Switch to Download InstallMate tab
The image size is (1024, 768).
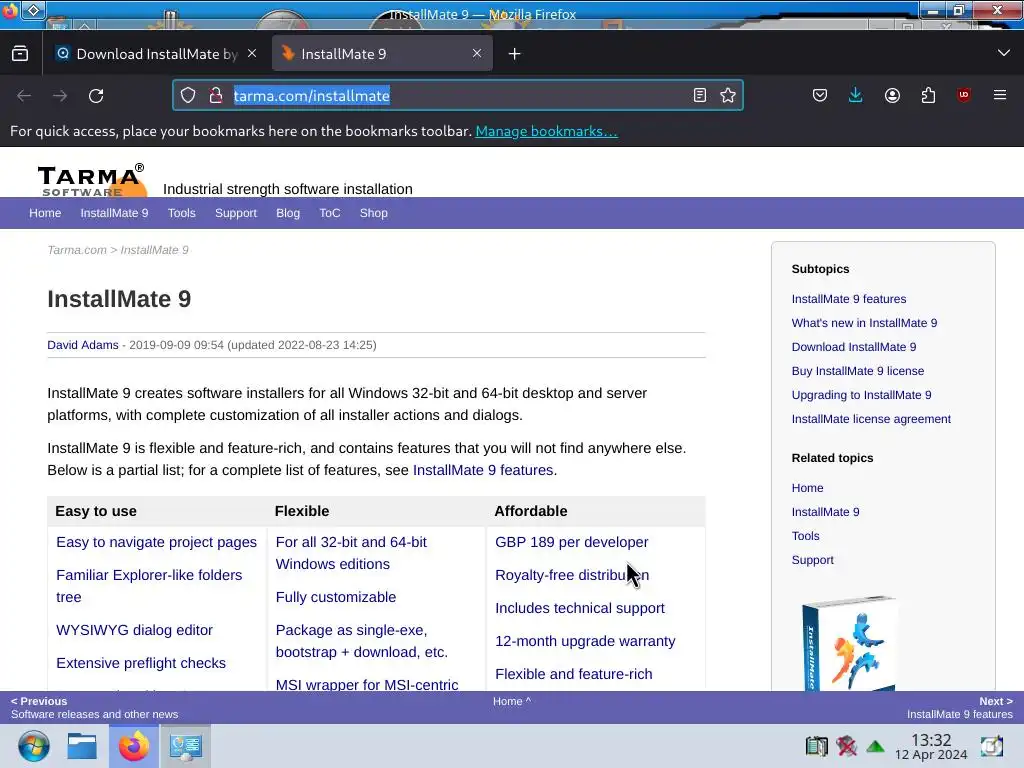click(x=155, y=54)
